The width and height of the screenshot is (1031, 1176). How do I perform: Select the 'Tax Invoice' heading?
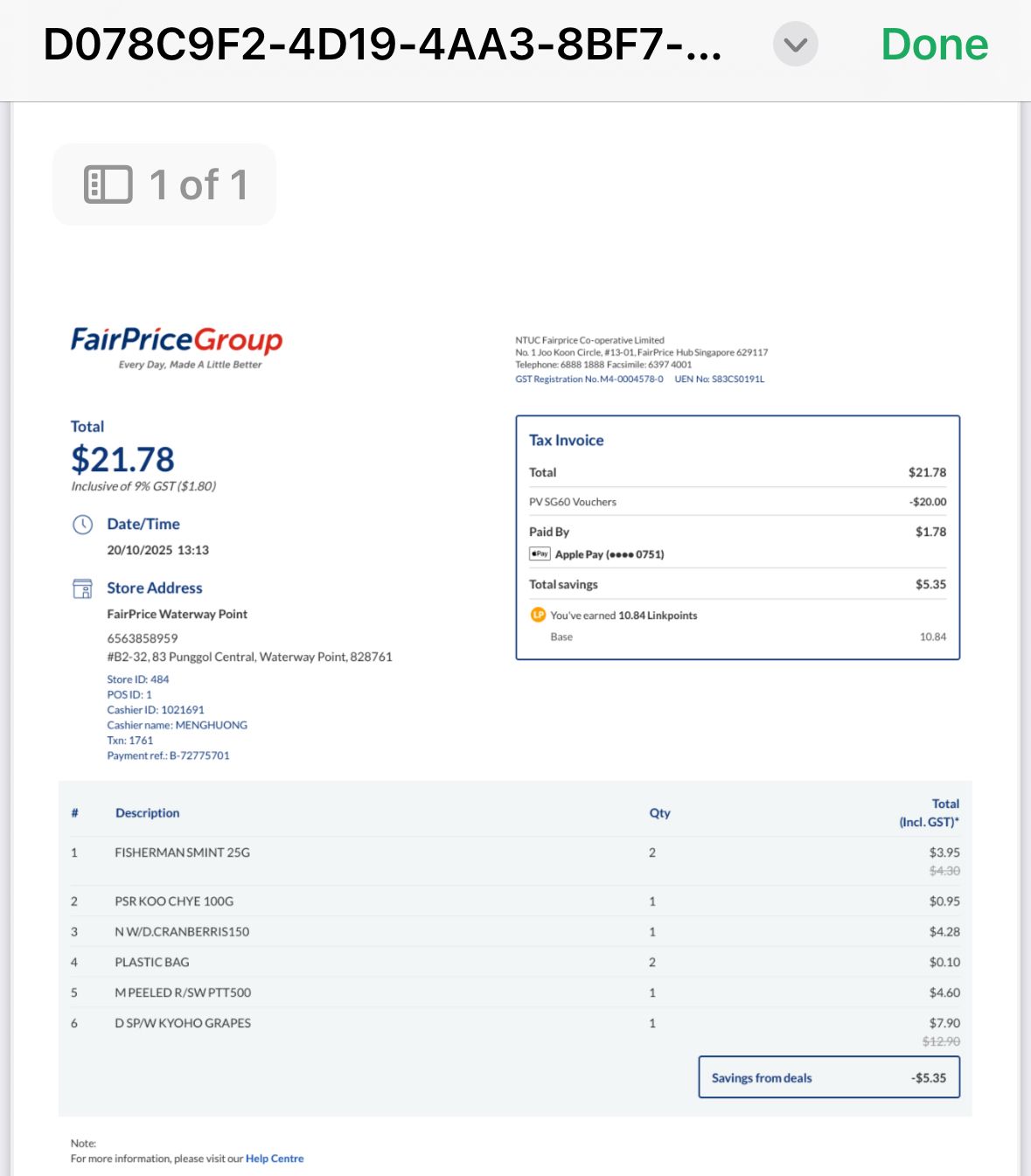(567, 441)
